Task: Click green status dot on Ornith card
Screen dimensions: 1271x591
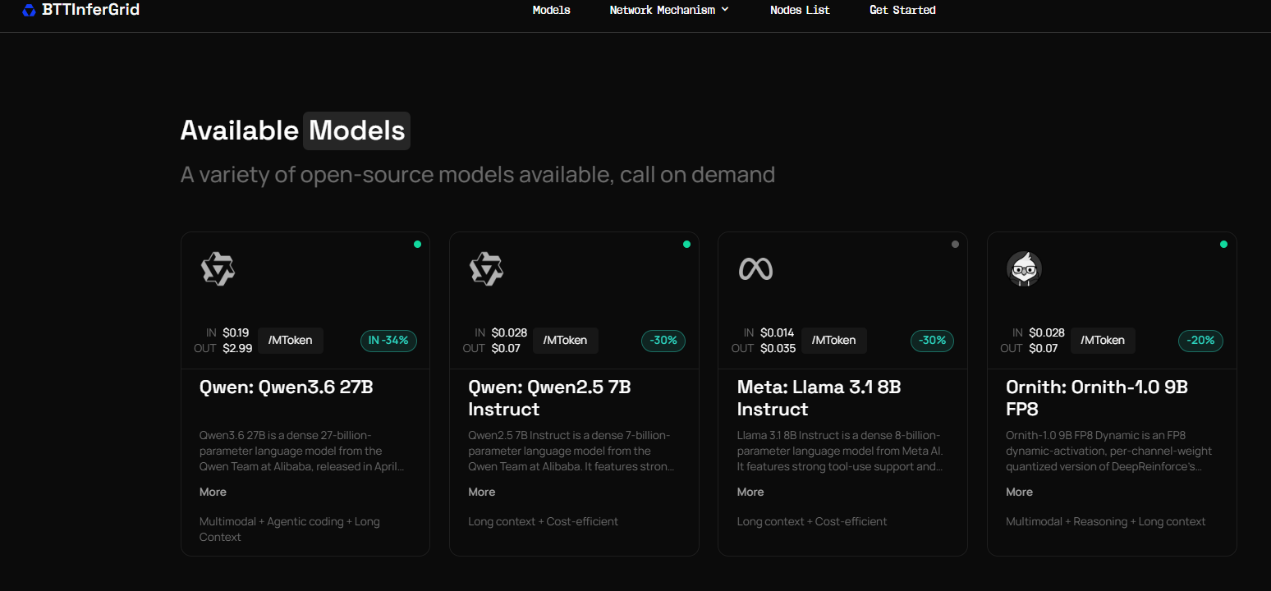Action: (x=1224, y=244)
